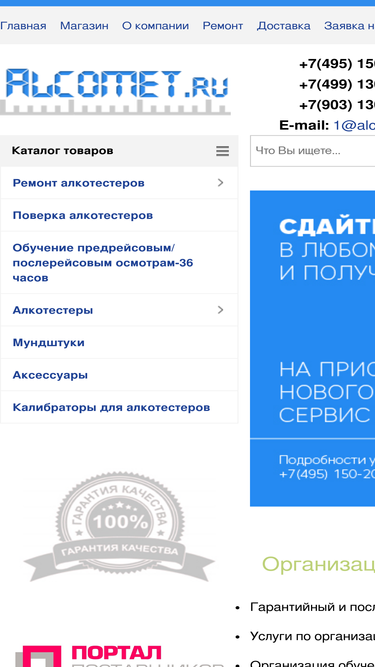Image resolution: width=375 pixels, height=667 pixels.
Task: Toggle the Каталог товаров hamburger icon
Action: pos(222,151)
